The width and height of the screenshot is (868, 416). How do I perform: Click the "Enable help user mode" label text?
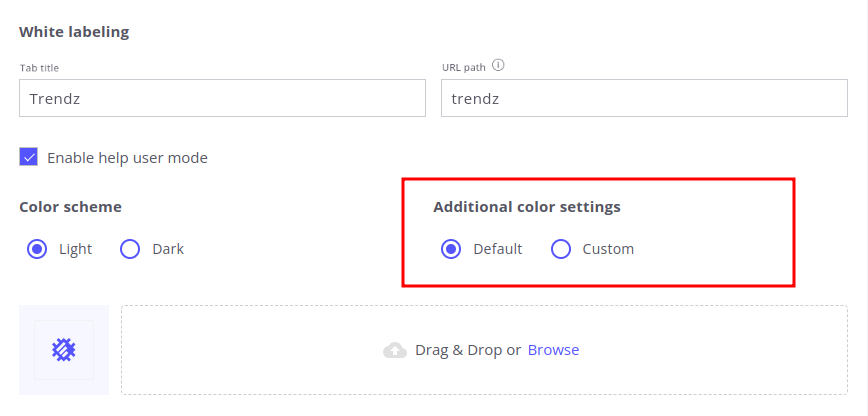pos(127,158)
